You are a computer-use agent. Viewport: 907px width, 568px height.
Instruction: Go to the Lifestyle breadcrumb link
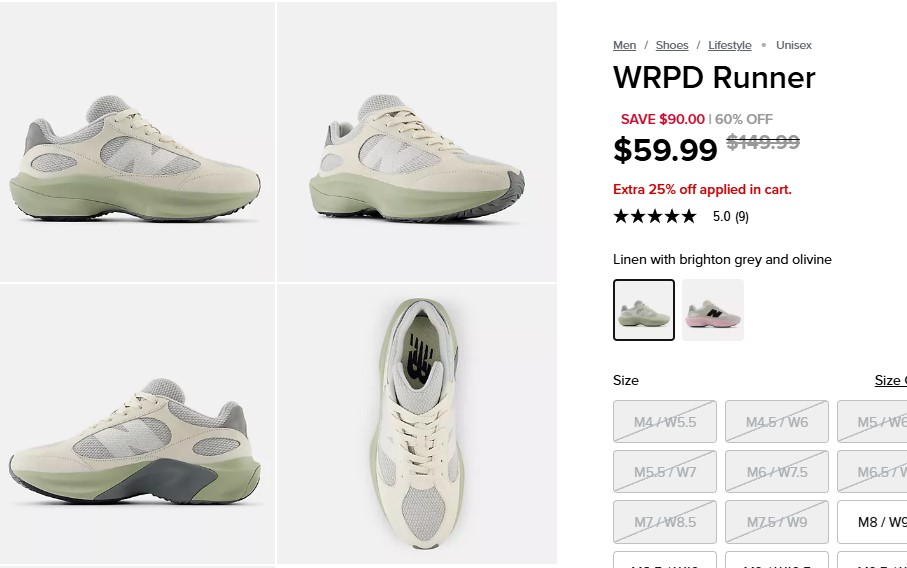pyautogui.click(x=729, y=45)
